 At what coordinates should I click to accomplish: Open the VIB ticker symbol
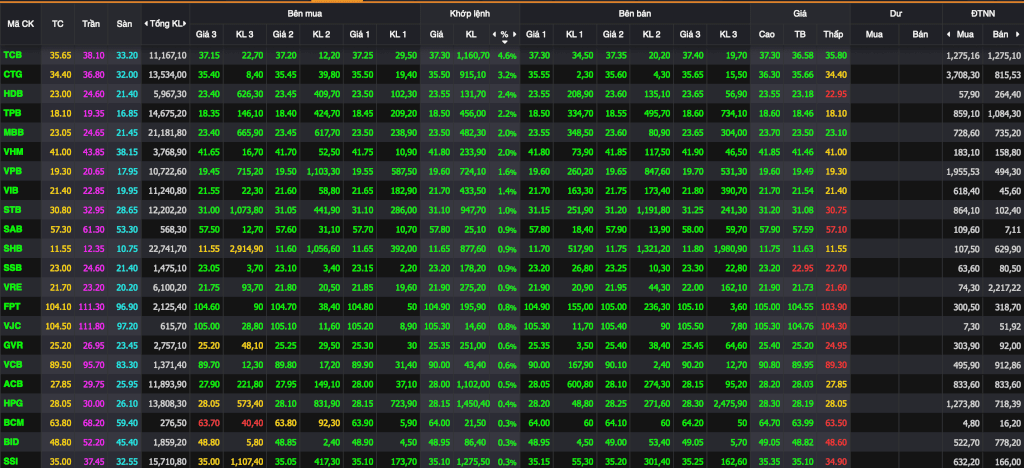pos(11,189)
